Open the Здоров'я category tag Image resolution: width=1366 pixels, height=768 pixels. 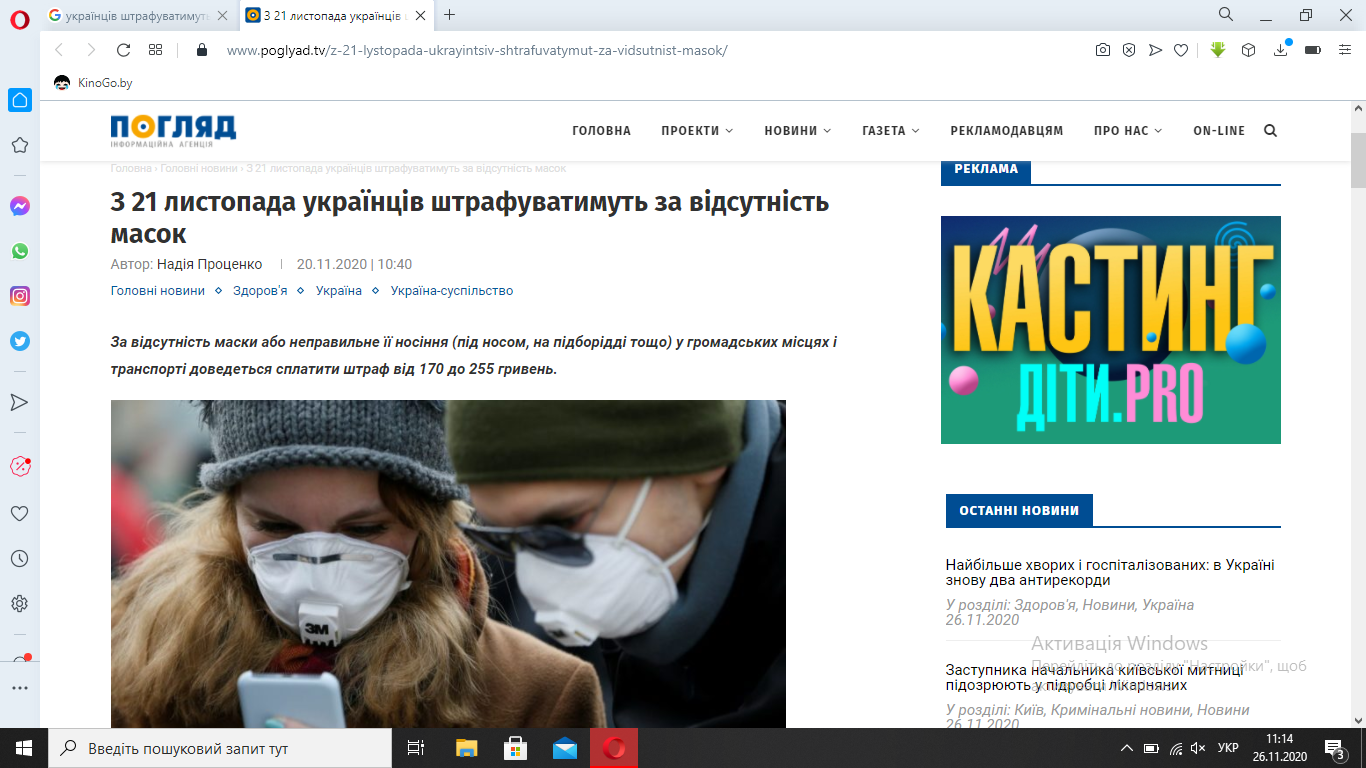click(260, 291)
